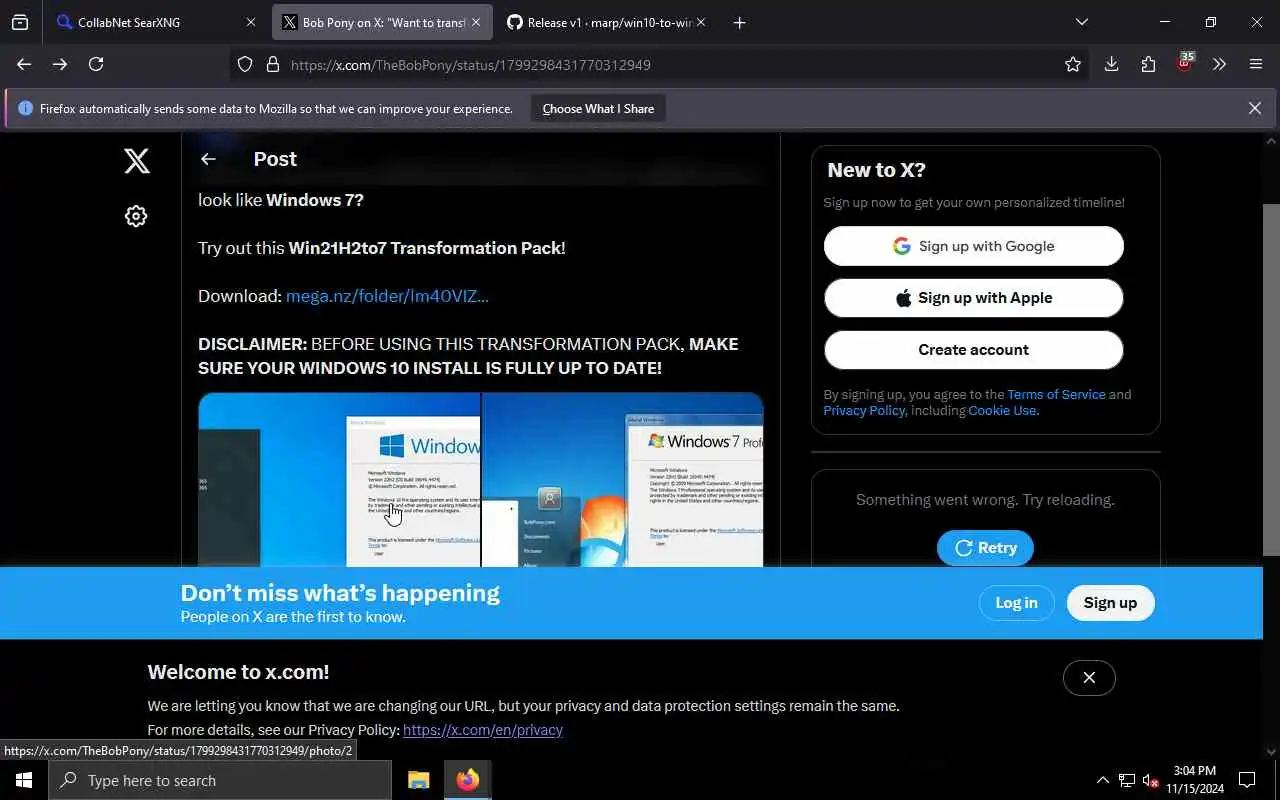
Task: Go forward to the next page
Action: point(60,64)
